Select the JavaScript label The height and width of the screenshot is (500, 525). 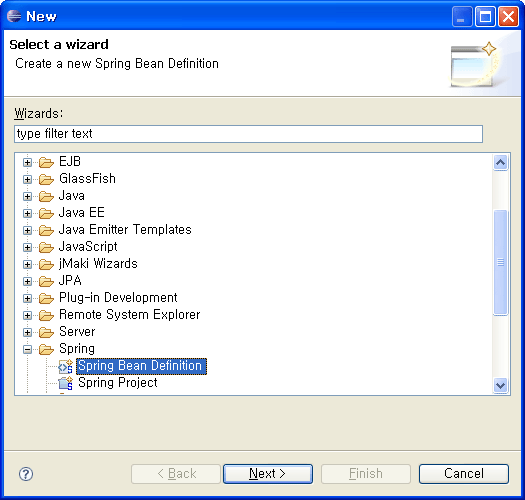point(88,247)
